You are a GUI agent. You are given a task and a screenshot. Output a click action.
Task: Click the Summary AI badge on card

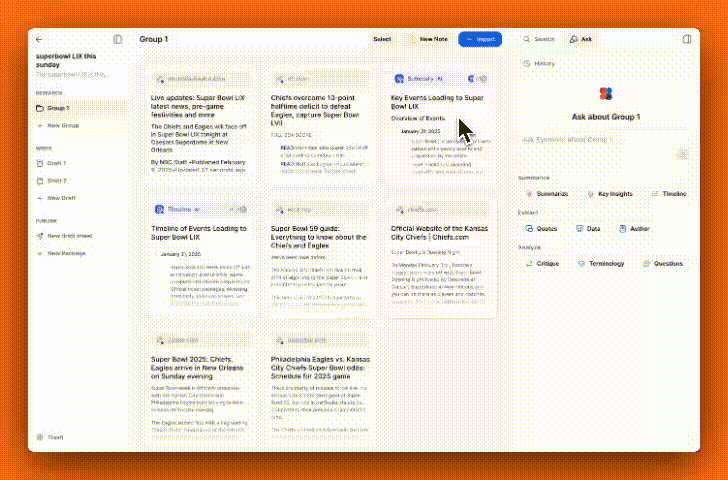(x=418, y=79)
